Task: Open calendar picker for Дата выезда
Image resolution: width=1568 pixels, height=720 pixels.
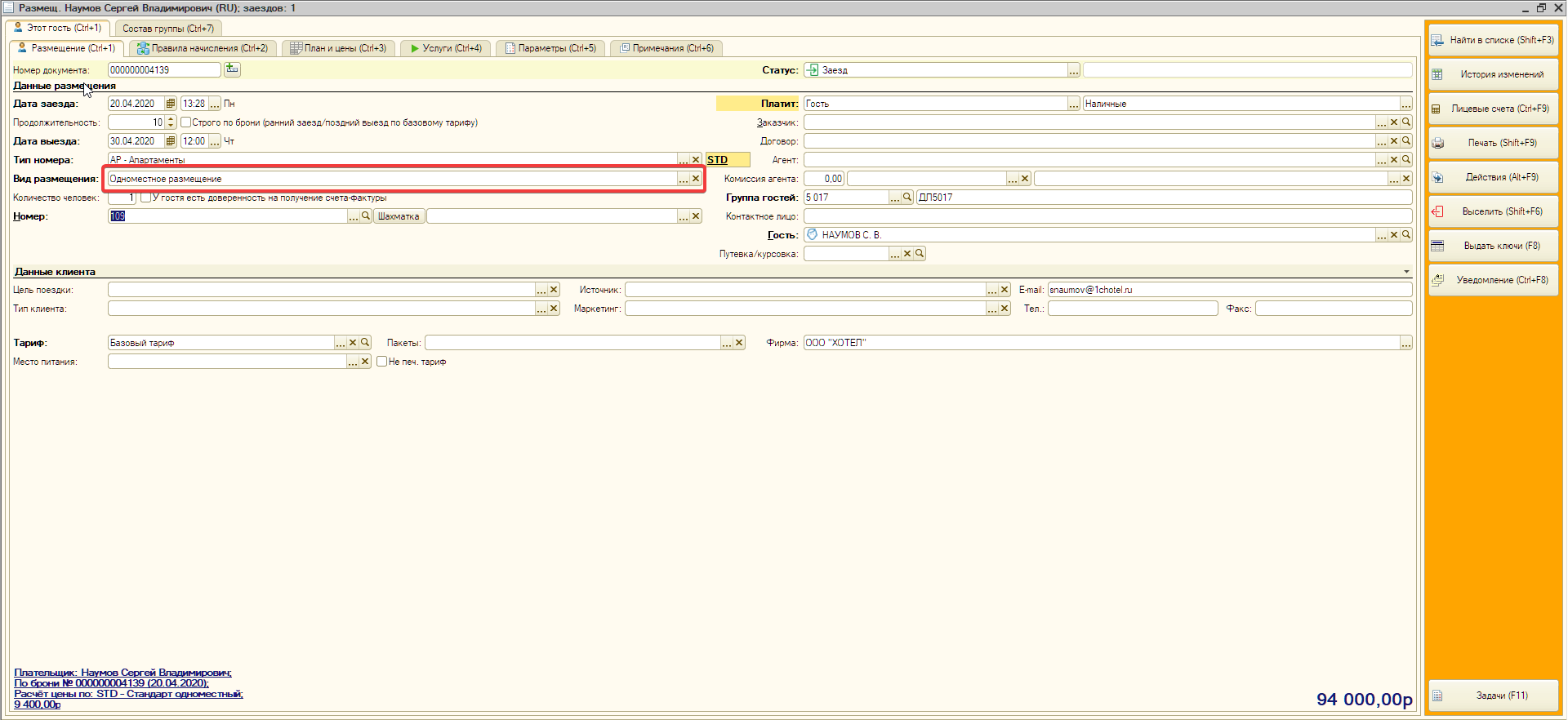Action: tap(171, 141)
